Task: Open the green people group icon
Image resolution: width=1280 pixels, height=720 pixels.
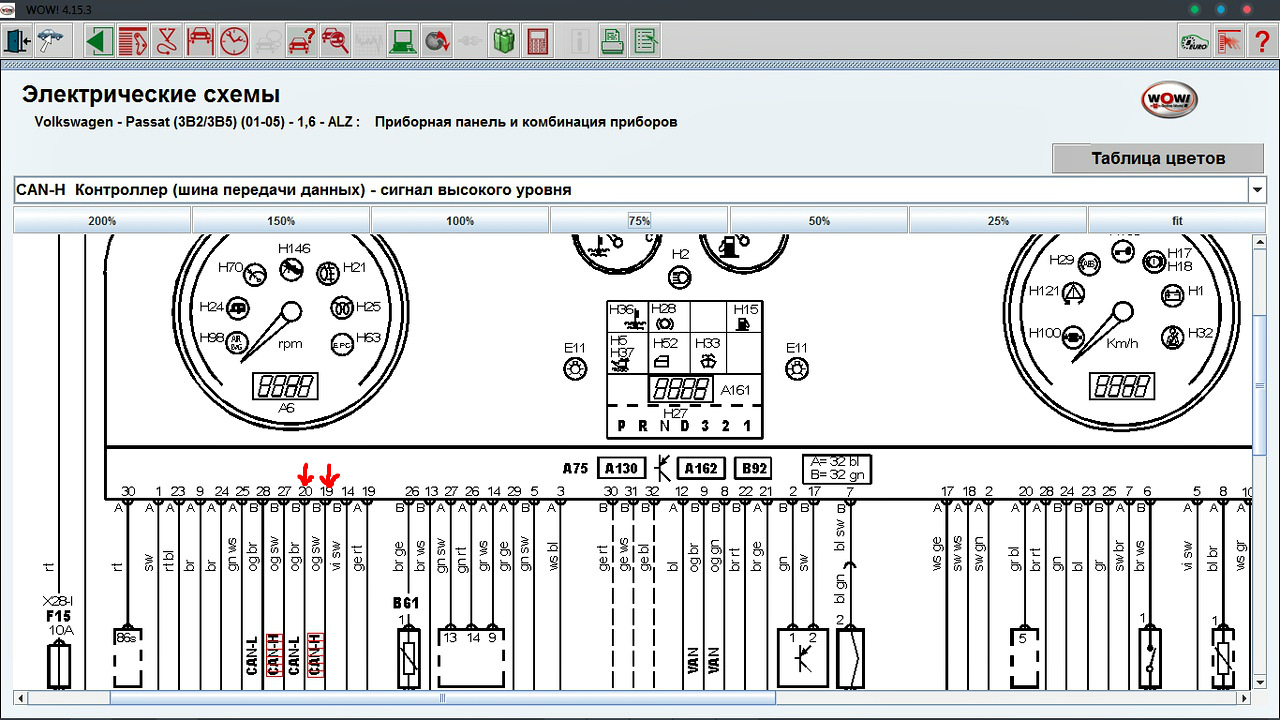Action: 504,41
